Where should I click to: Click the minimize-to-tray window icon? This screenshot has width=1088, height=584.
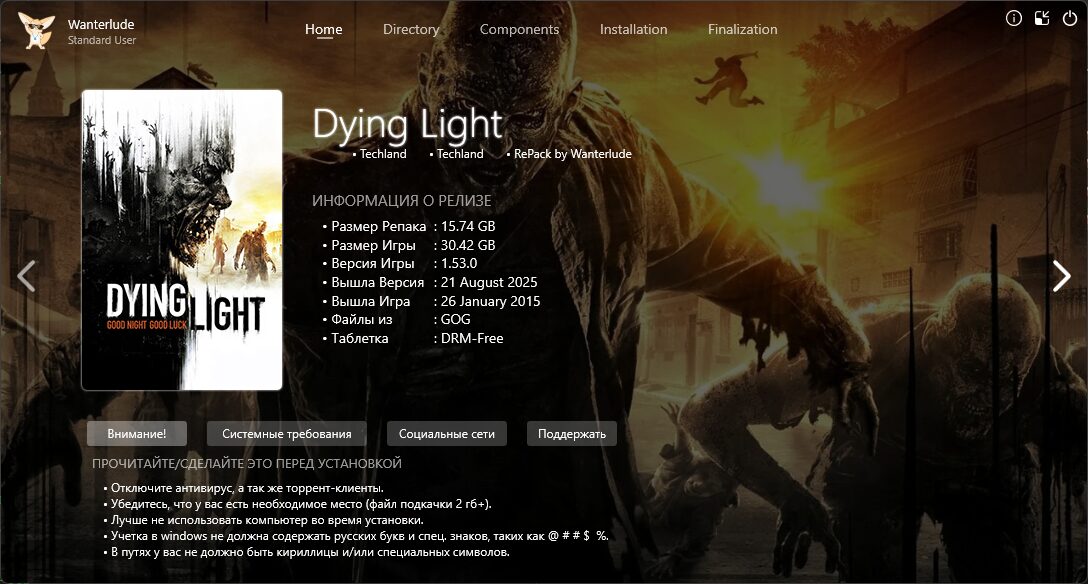click(x=1042, y=18)
